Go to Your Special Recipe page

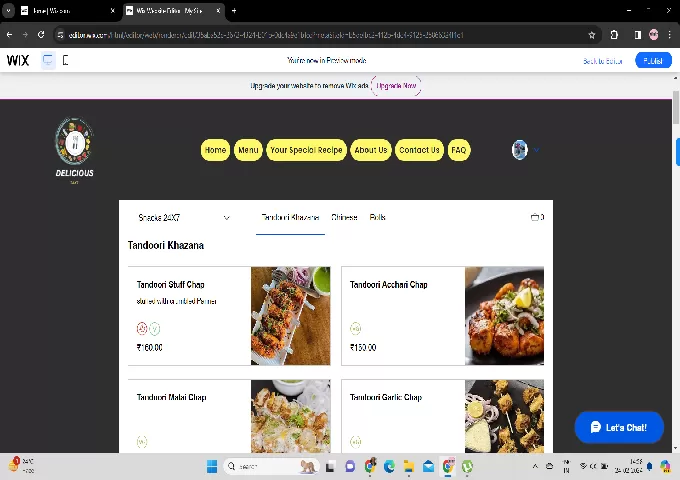click(x=306, y=150)
